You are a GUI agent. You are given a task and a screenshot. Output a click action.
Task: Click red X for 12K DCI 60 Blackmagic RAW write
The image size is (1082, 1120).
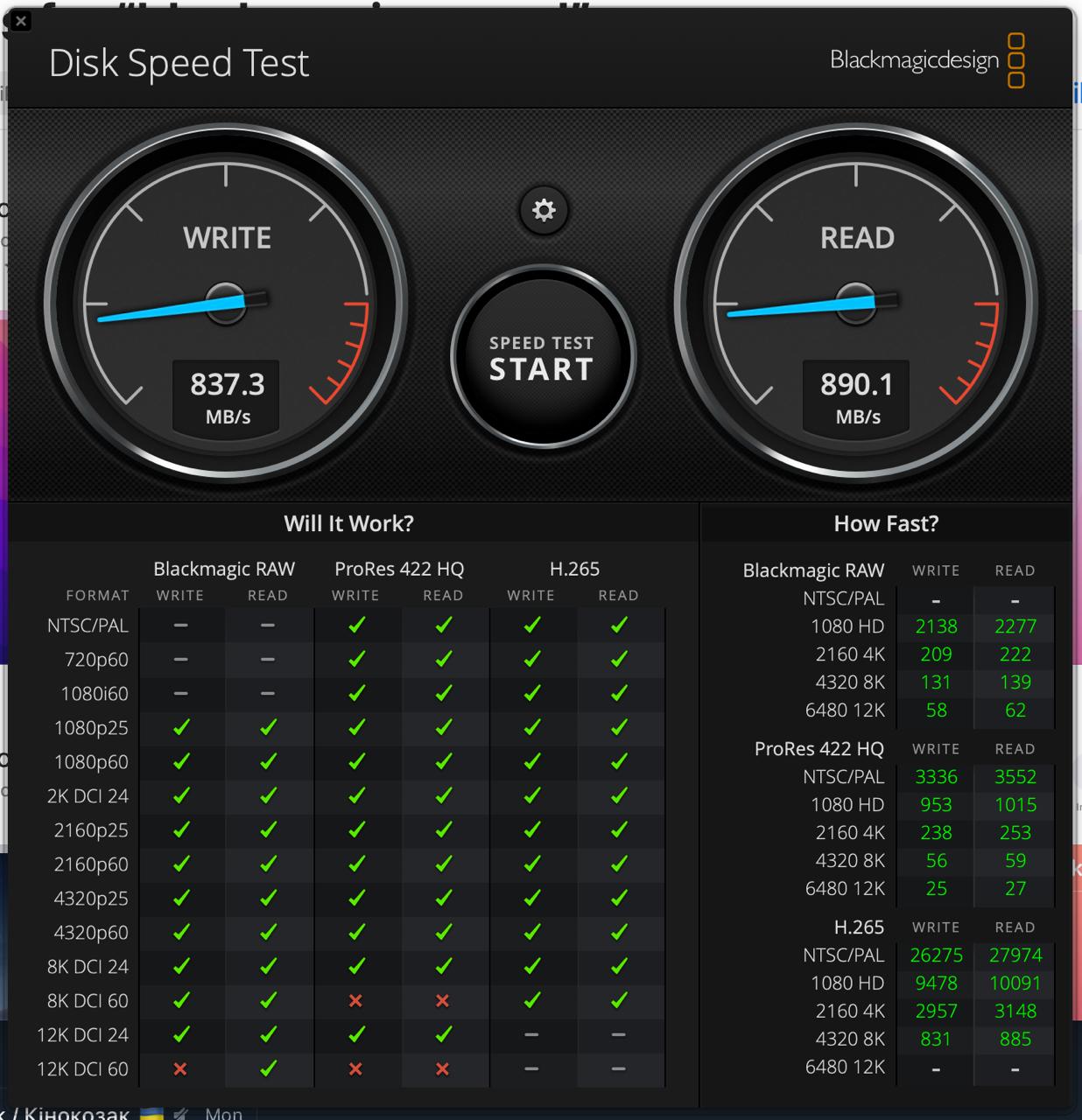[180, 1068]
